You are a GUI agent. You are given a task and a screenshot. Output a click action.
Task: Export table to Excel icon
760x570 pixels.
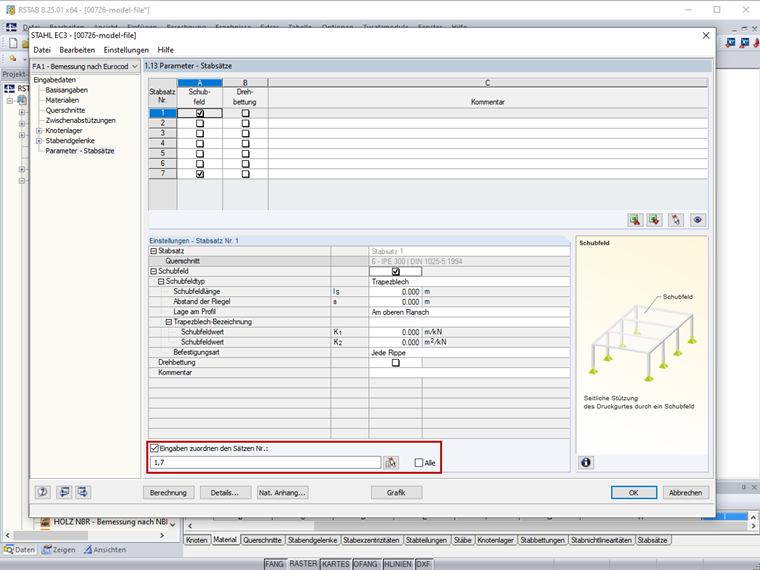pyautogui.click(x=635, y=220)
